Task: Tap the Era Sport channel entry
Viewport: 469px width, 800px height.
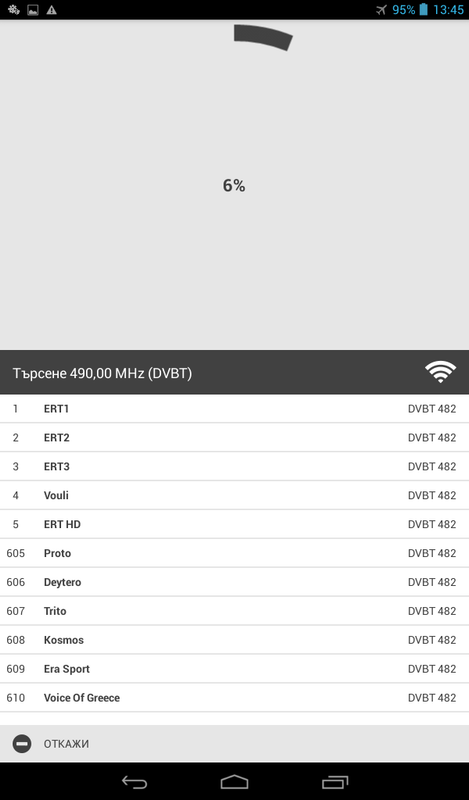Action: (234, 669)
